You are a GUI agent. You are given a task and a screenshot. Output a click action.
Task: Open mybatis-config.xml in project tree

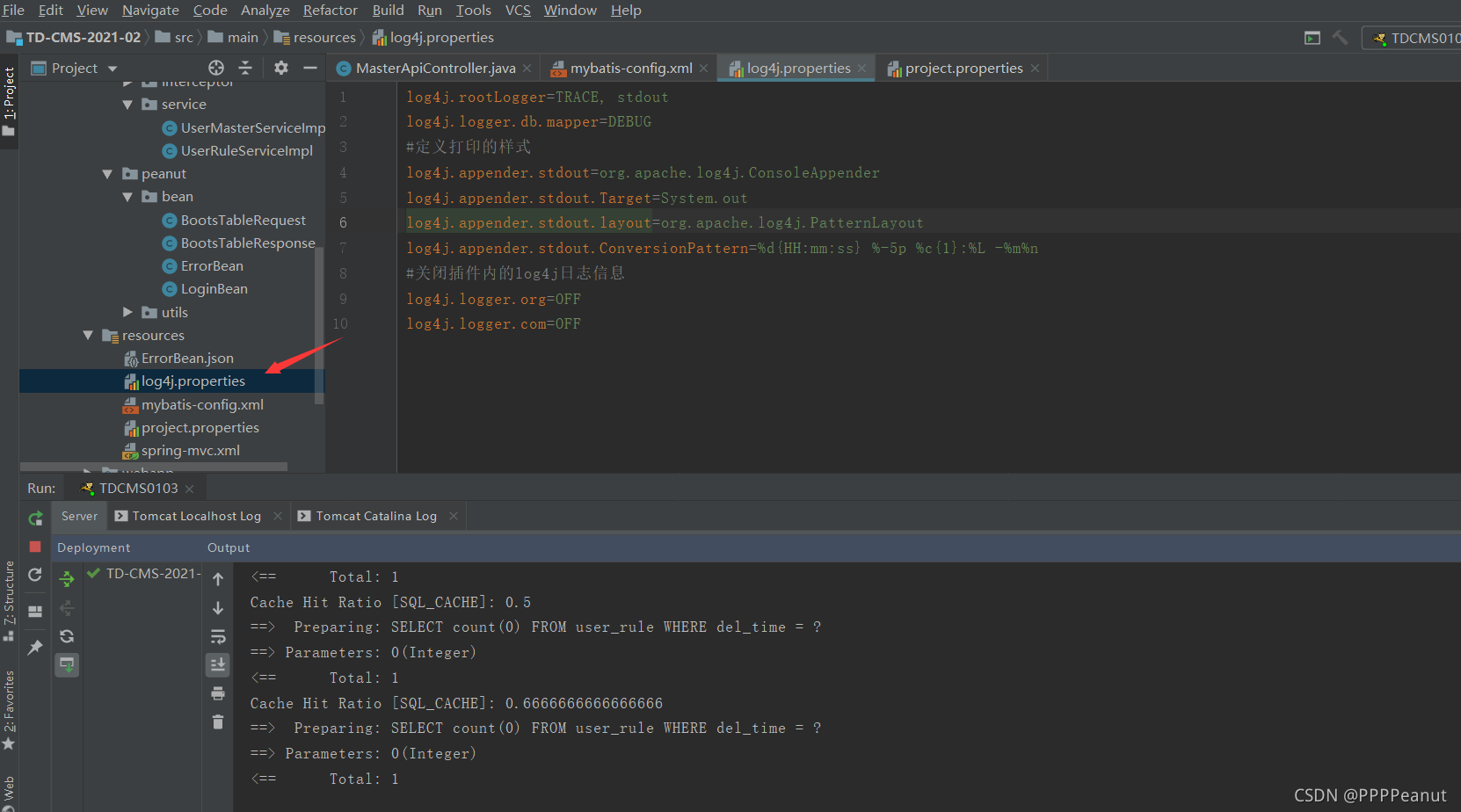[193, 404]
